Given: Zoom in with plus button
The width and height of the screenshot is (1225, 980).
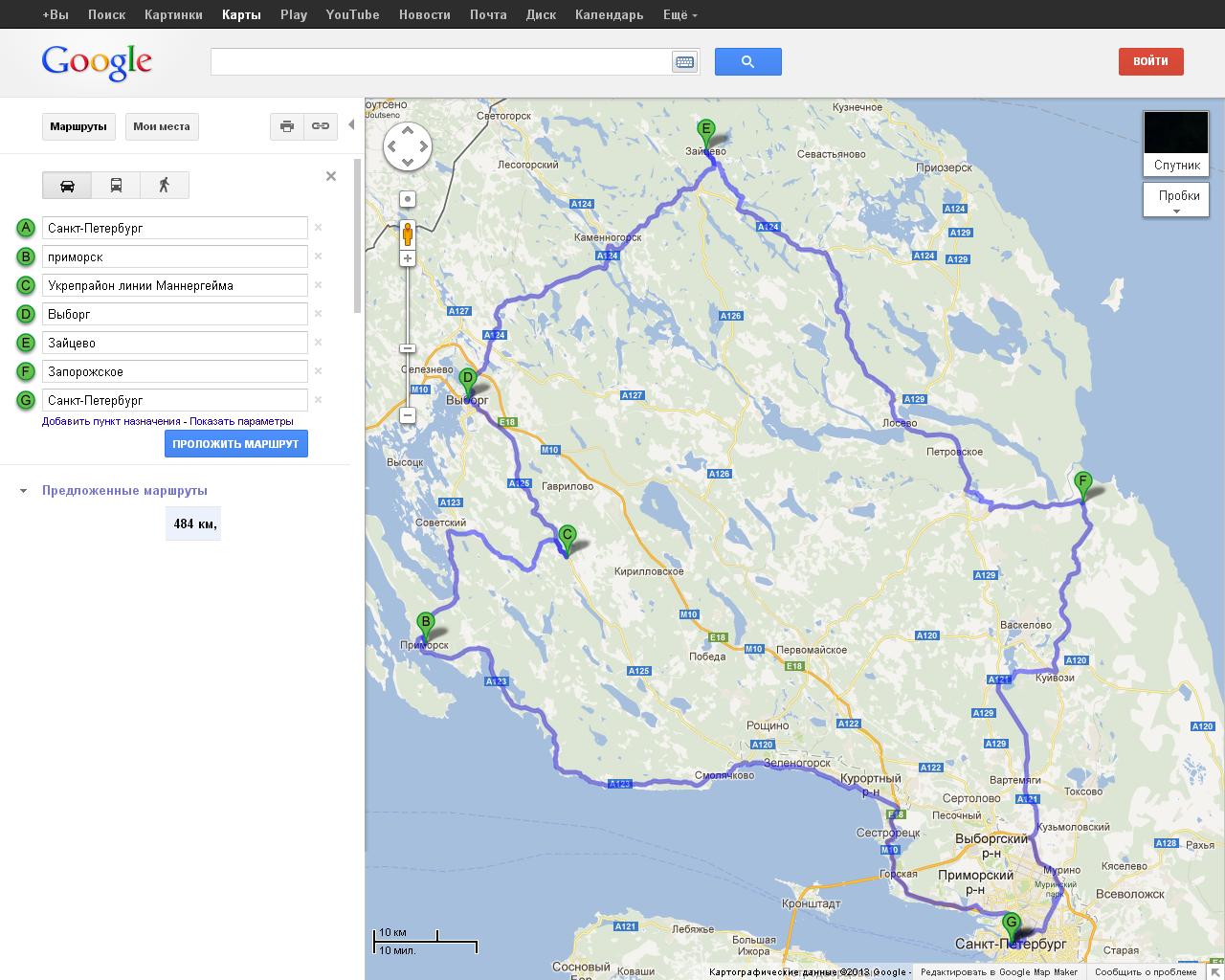Looking at the screenshot, I should (408, 258).
